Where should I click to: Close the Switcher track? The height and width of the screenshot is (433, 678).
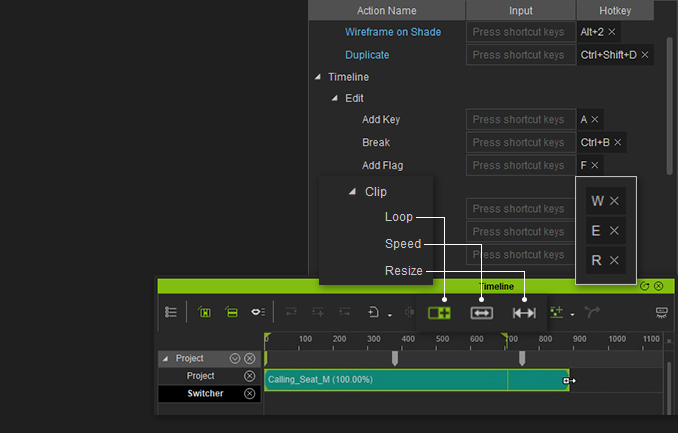[250, 393]
